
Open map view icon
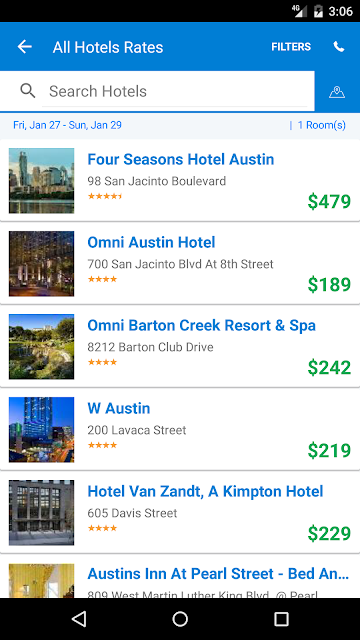[x=337, y=92]
